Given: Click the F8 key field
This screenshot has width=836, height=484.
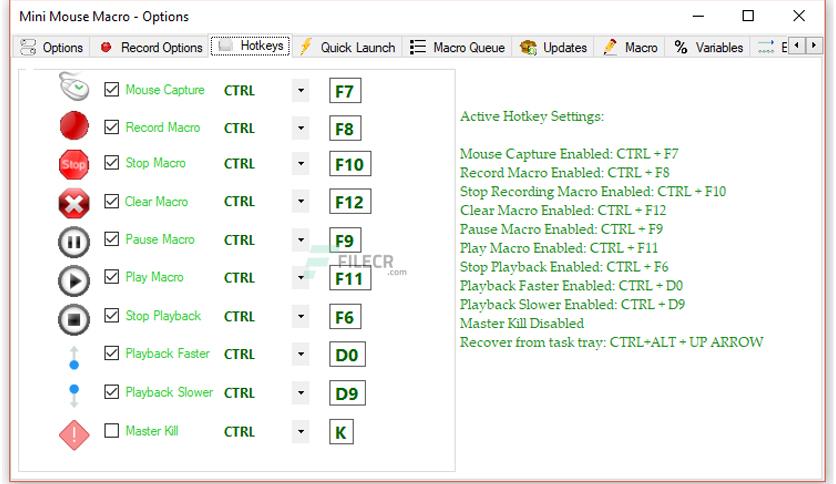Looking at the screenshot, I should click(x=345, y=128).
